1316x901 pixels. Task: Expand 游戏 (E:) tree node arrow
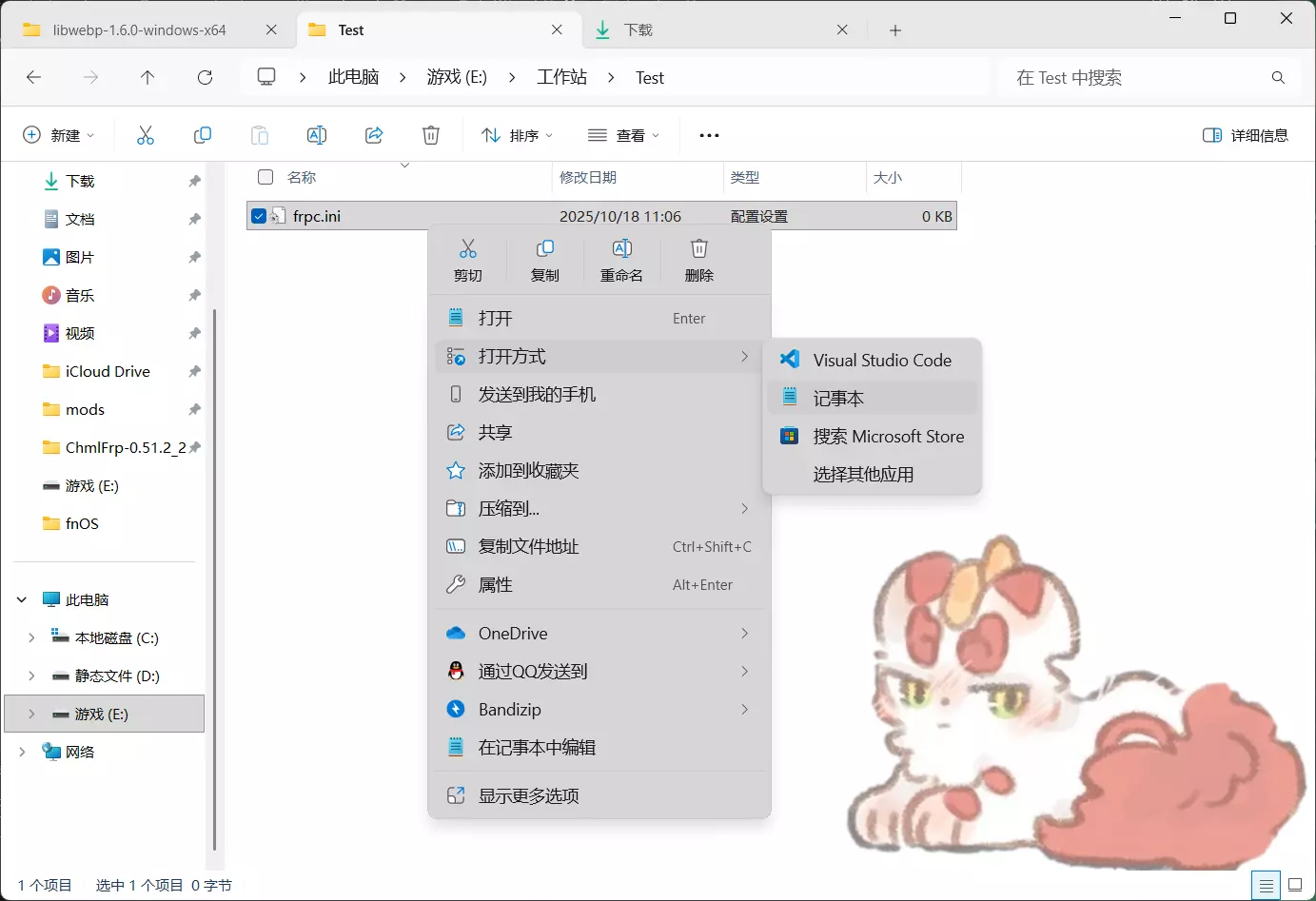pos(31,714)
